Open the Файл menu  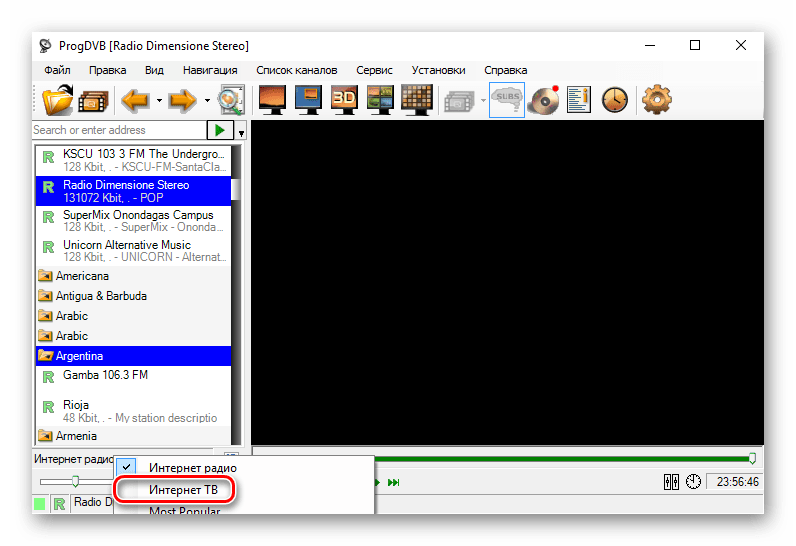(57, 70)
